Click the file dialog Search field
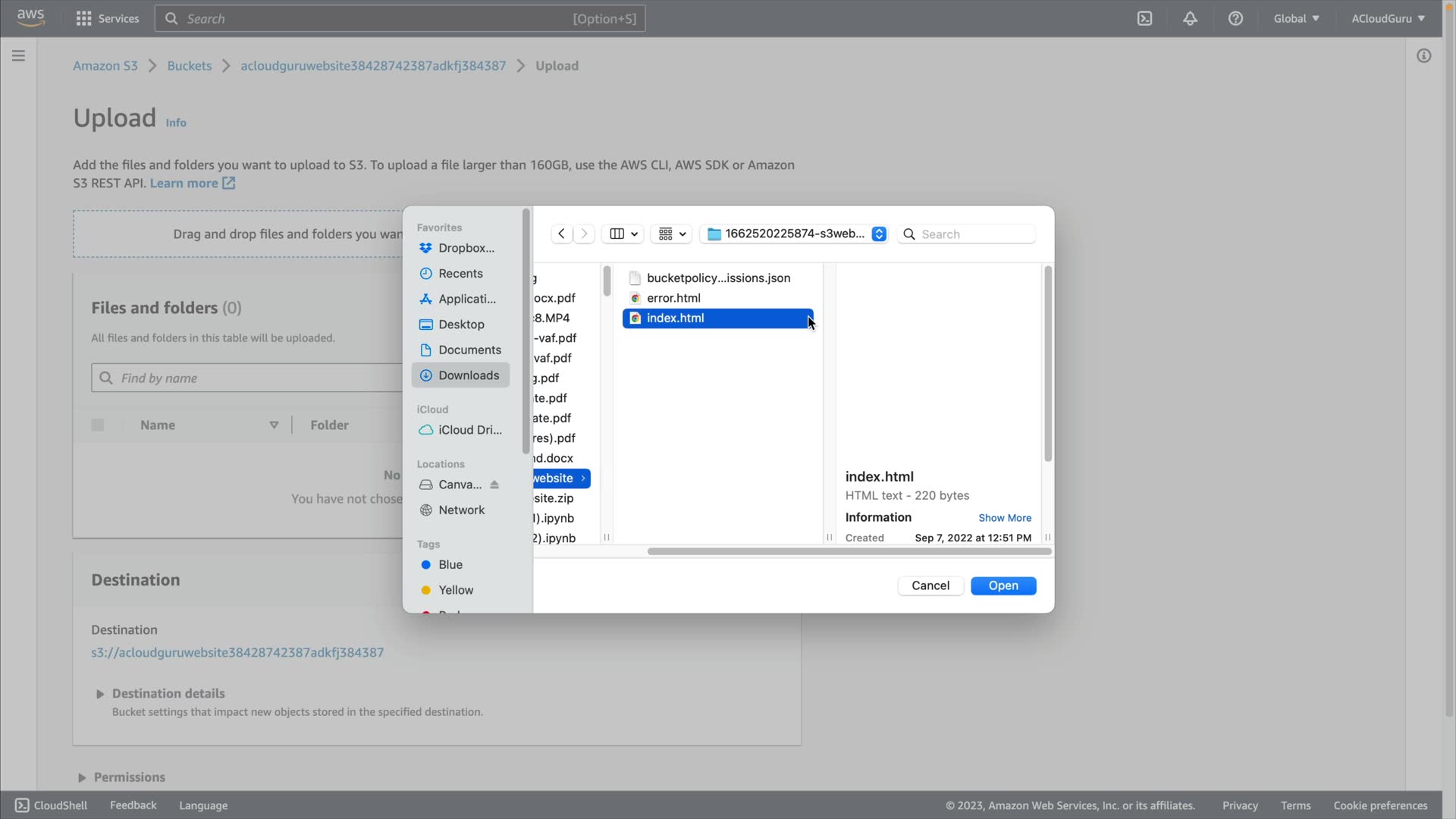1456x819 pixels. tap(974, 234)
